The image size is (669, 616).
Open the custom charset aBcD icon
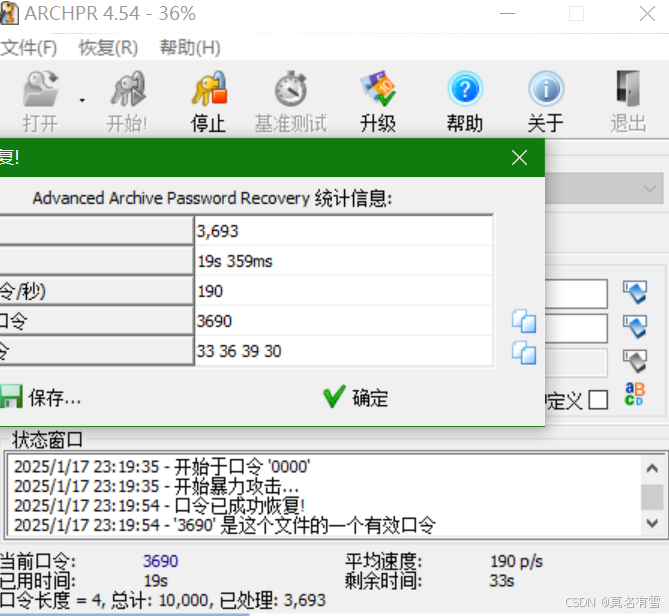click(x=635, y=394)
